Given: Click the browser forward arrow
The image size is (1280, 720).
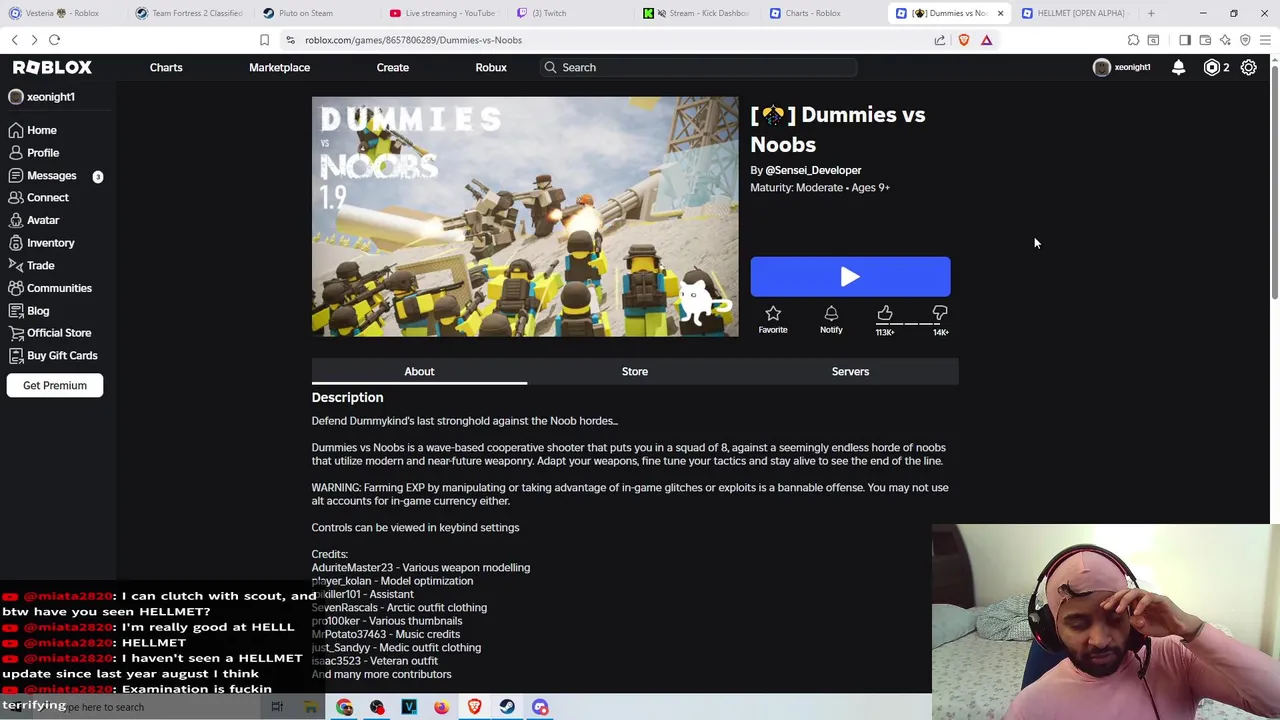Looking at the screenshot, I should [34, 40].
